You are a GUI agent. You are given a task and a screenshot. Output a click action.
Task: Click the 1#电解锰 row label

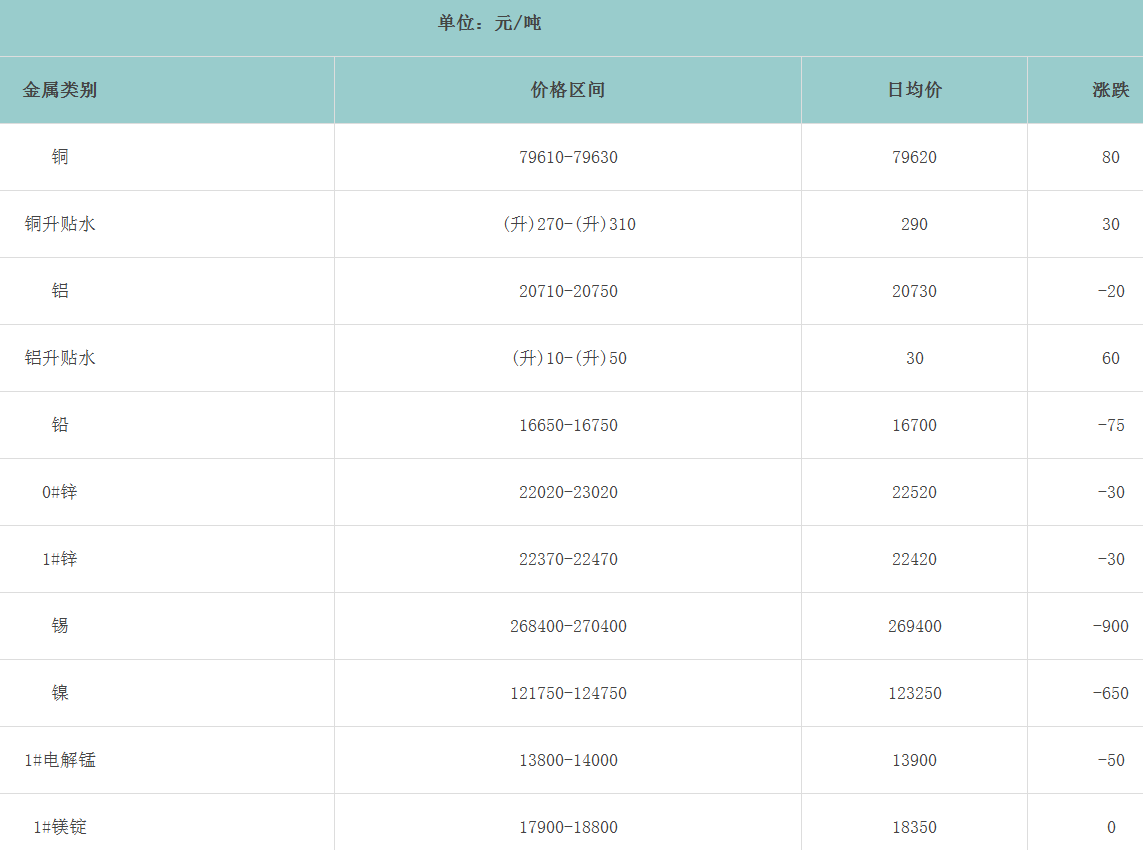coord(60,760)
